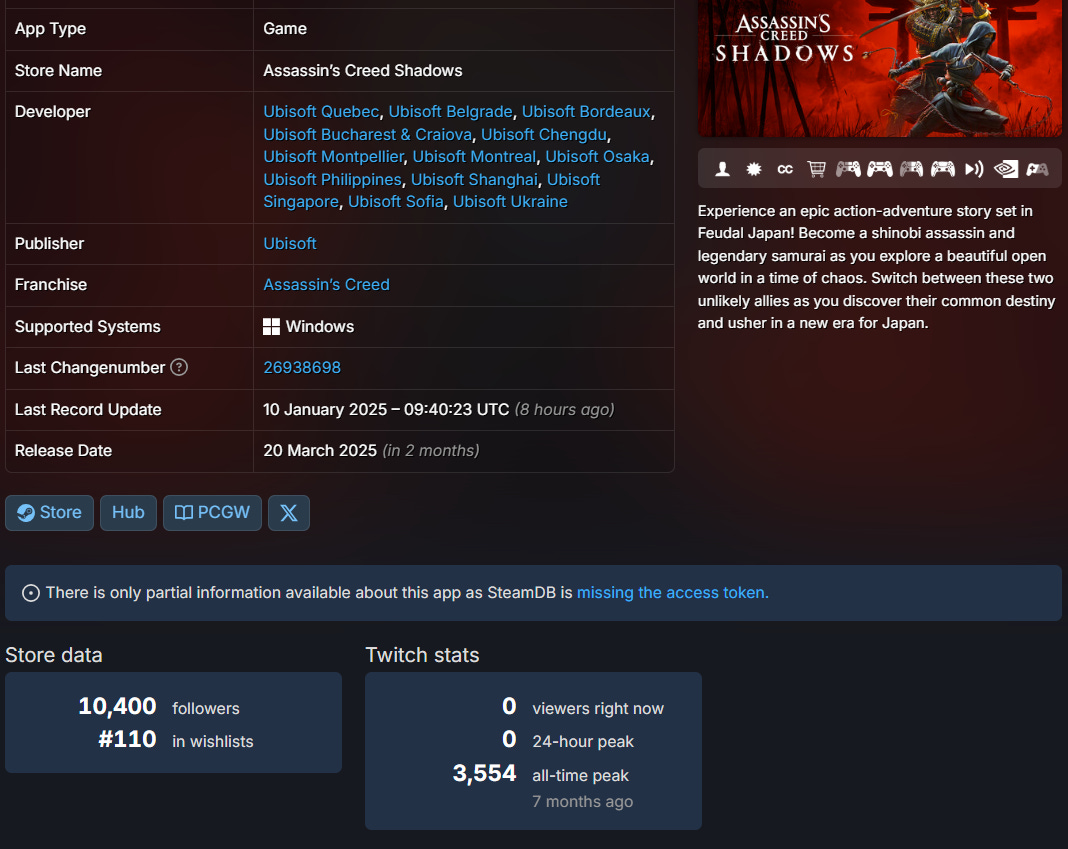Image resolution: width=1068 pixels, height=849 pixels.
Task: Click the 3,554 all-time peak value
Action: tap(484, 773)
